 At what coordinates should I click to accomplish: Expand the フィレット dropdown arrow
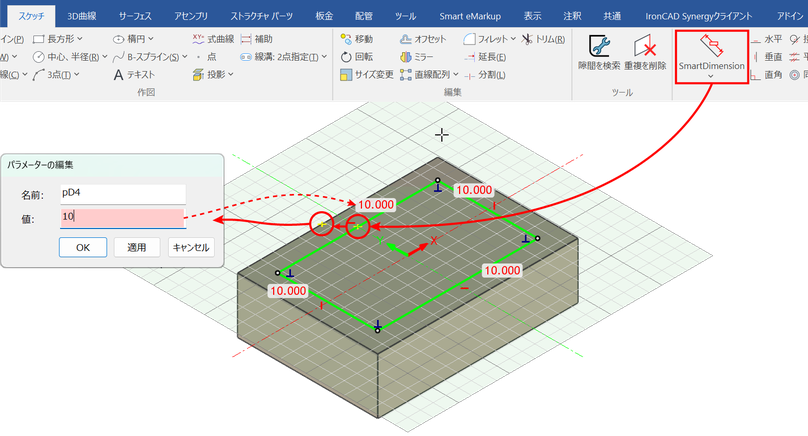(513, 39)
